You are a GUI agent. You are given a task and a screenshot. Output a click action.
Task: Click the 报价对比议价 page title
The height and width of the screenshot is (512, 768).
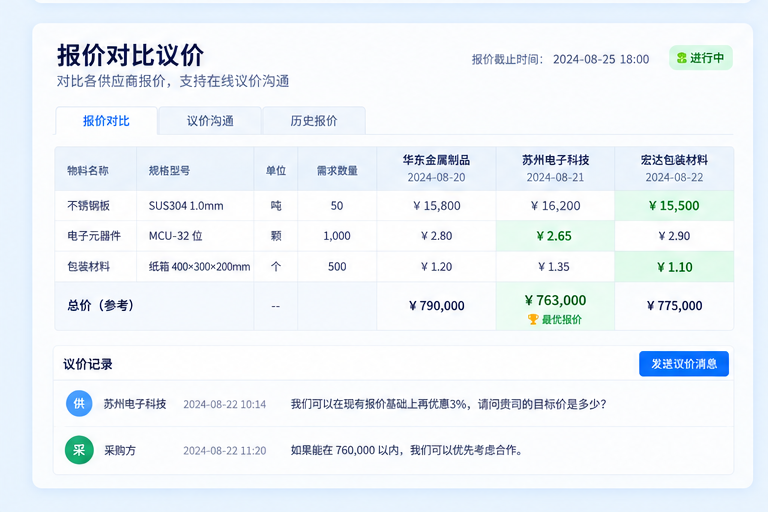click(x=130, y=55)
